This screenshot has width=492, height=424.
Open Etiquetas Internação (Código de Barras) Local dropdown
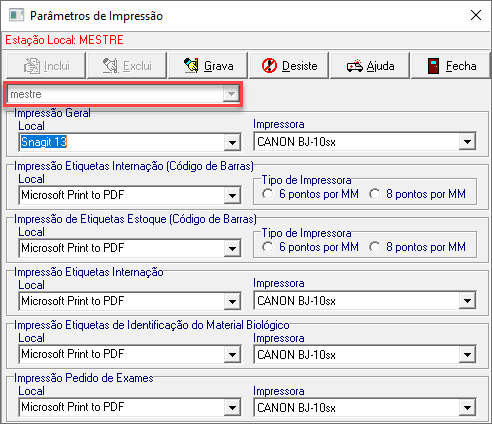pos(232,196)
